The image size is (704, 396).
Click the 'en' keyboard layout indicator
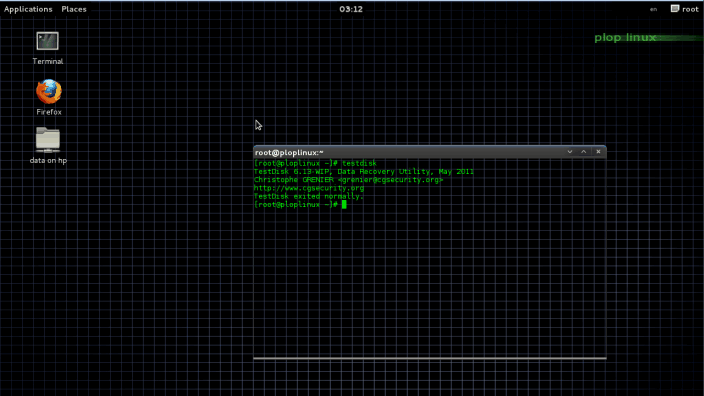point(653,9)
